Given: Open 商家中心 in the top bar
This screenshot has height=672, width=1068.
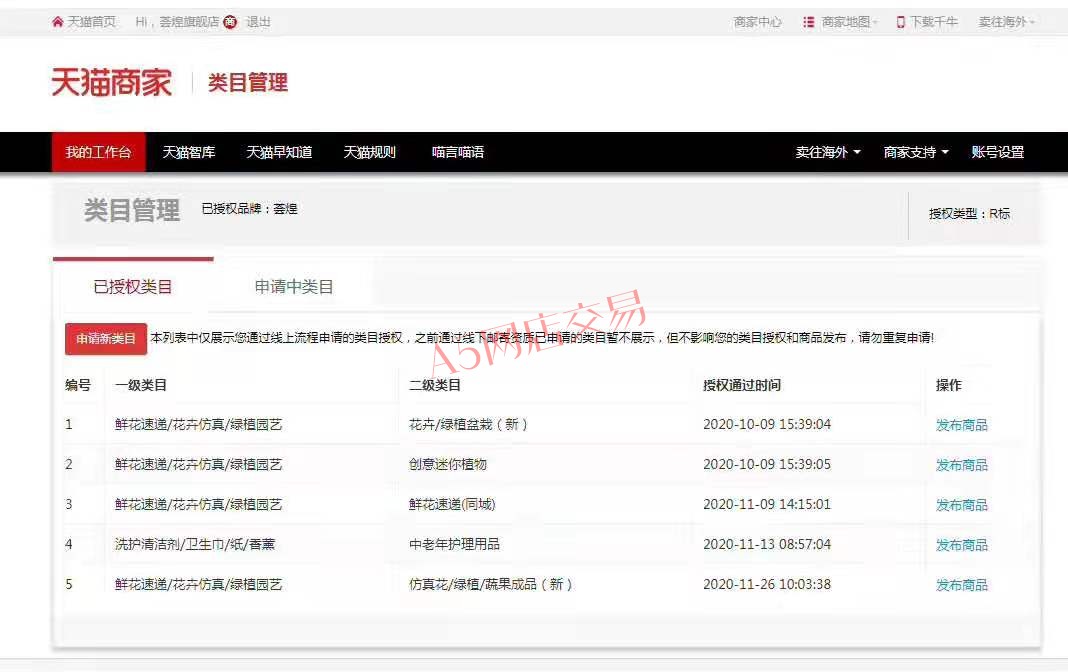Looking at the screenshot, I should pos(757,22).
